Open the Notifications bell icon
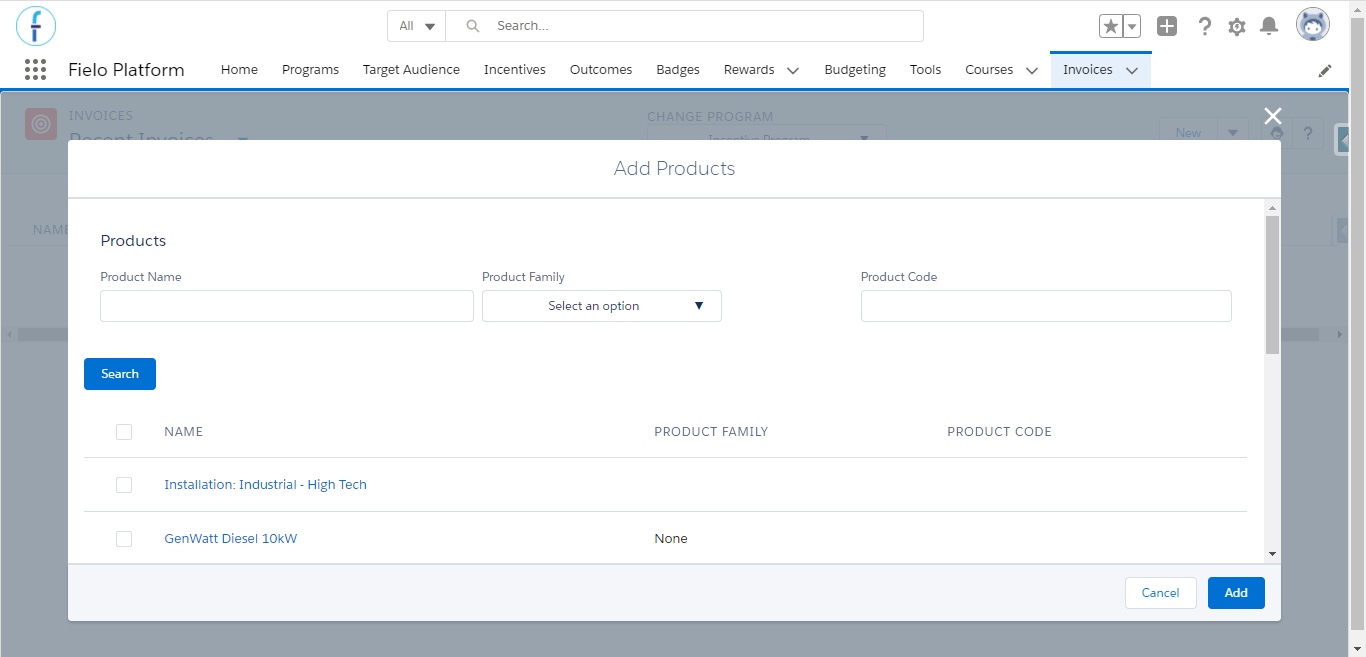The width and height of the screenshot is (1366, 657). pos(1269,26)
